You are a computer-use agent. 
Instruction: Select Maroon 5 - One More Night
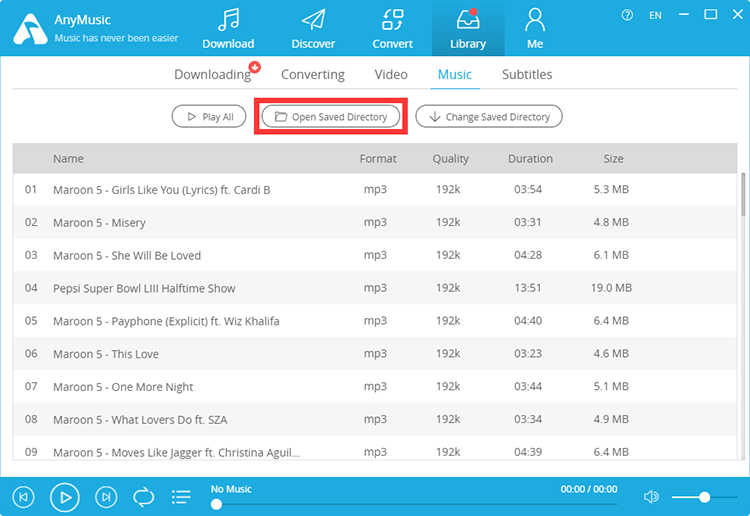pos(375,386)
